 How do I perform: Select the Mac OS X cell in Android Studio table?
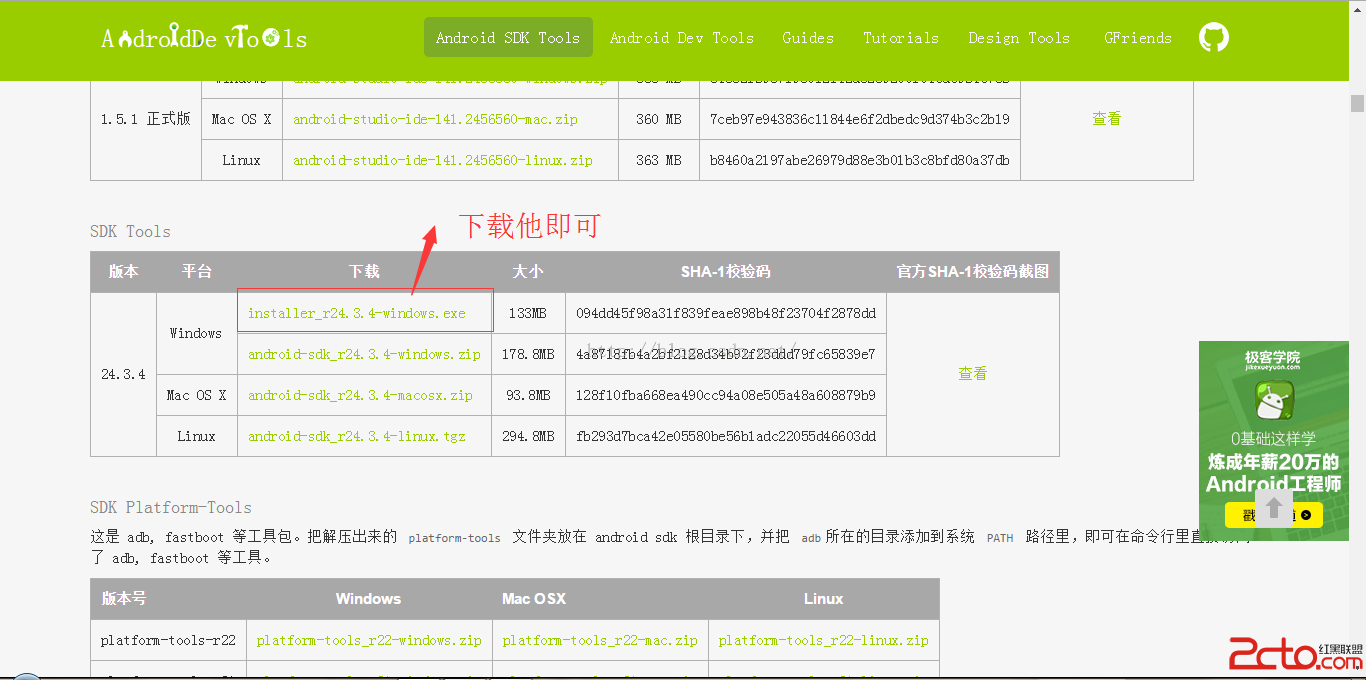(x=242, y=119)
